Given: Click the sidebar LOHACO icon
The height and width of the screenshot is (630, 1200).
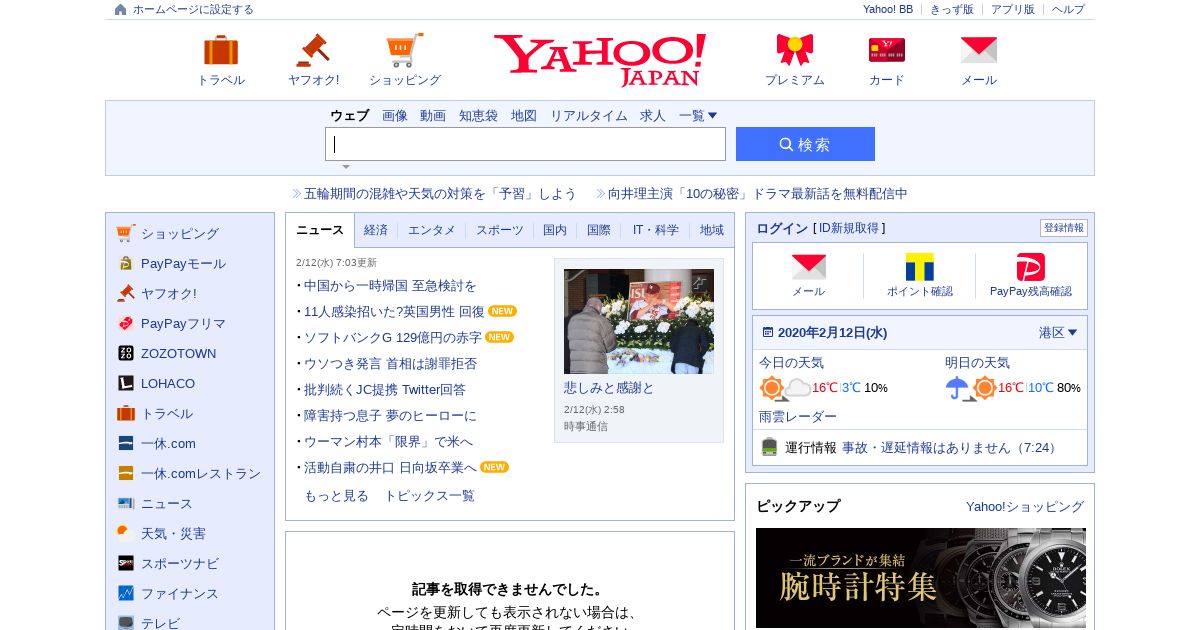Looking at the screenshot, I should [125, 383].
